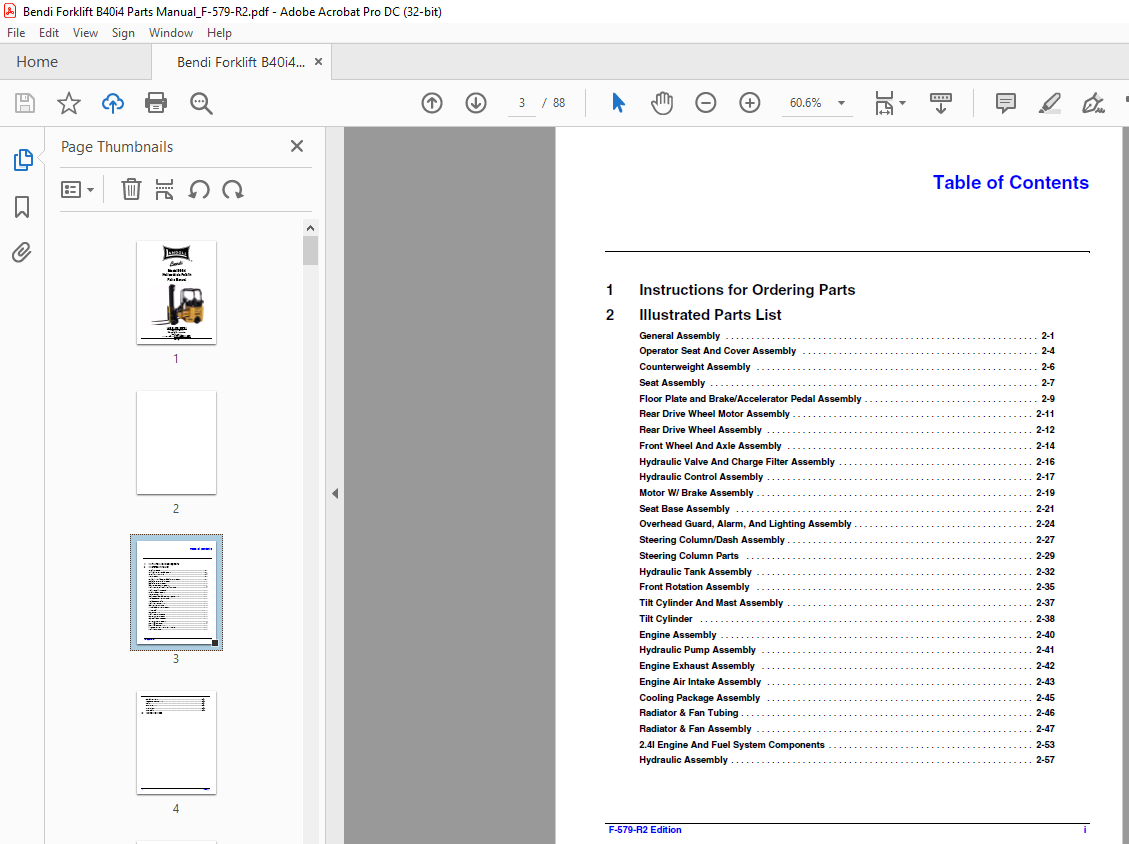
Task: Click the Save file icon
Action: (25, 103)
